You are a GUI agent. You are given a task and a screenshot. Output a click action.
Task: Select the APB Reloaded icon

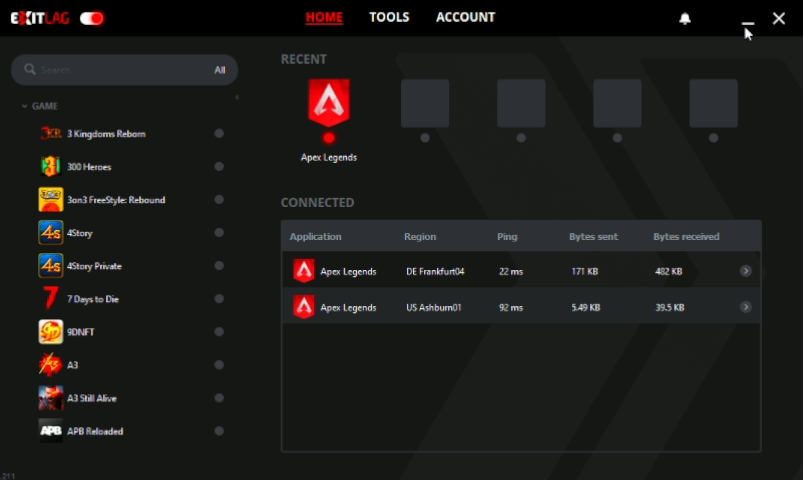click(x=51, y=431)
